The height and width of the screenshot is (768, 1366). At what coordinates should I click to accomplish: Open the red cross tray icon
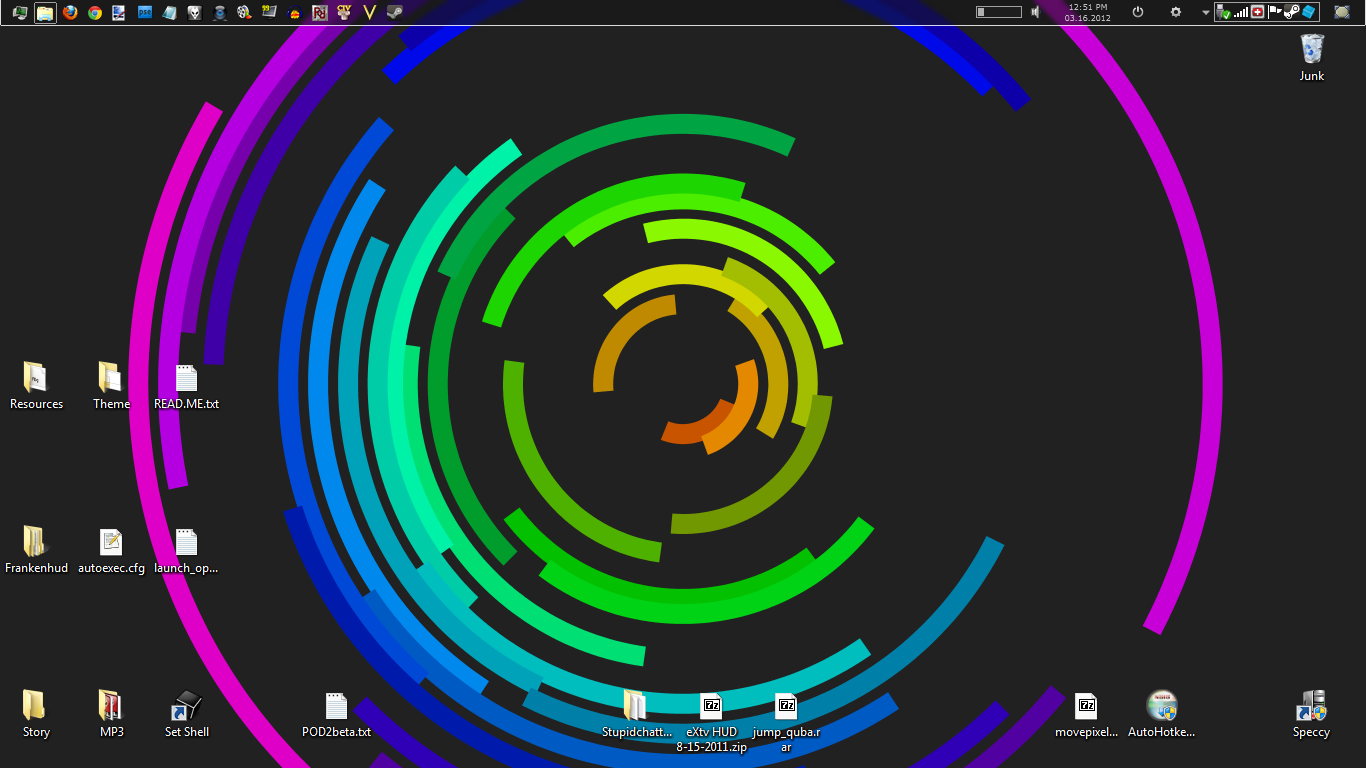[1258, 12]
